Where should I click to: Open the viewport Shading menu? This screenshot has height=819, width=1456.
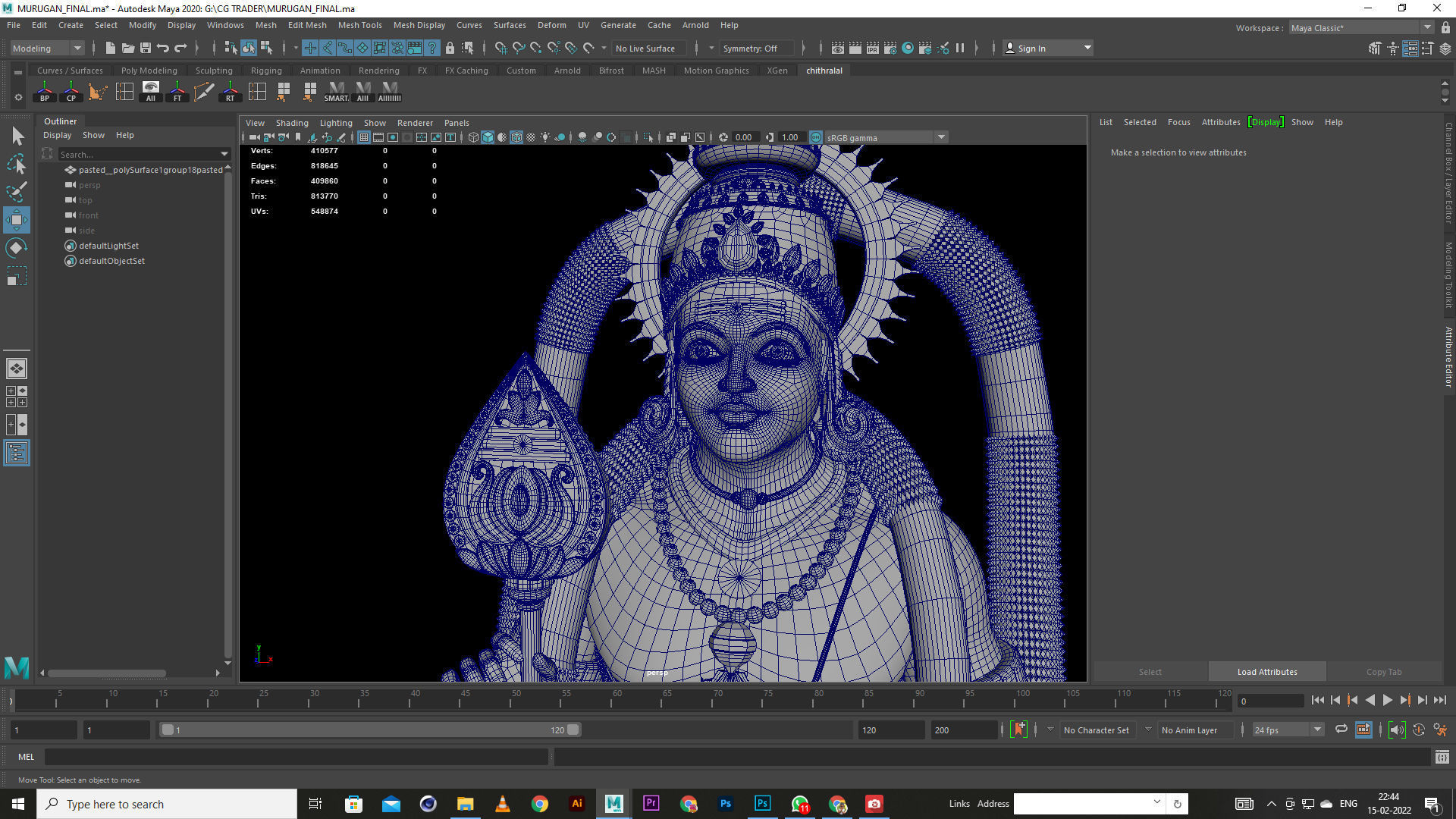coord(292,123)
